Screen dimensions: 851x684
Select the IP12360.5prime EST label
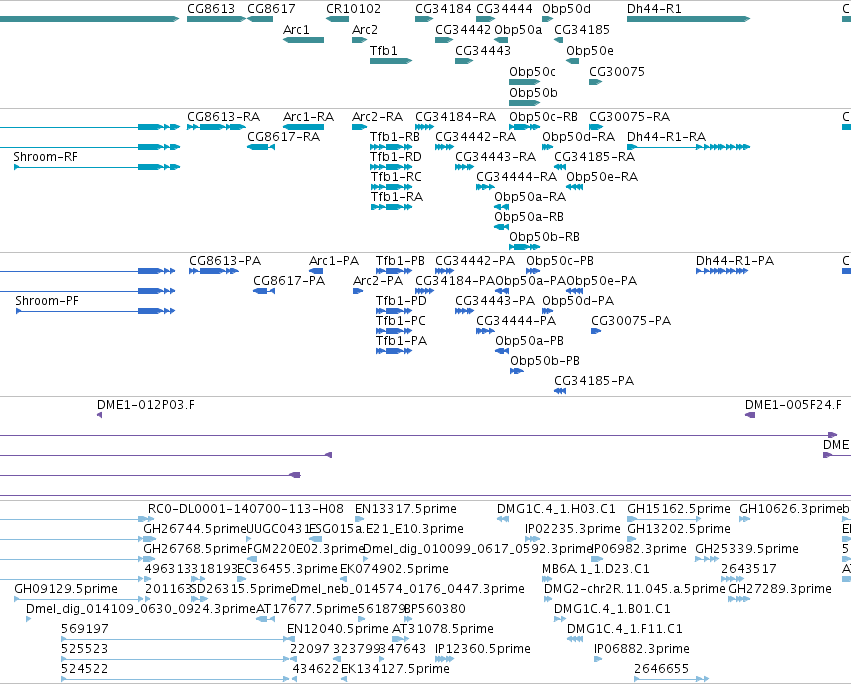(482, 649)
